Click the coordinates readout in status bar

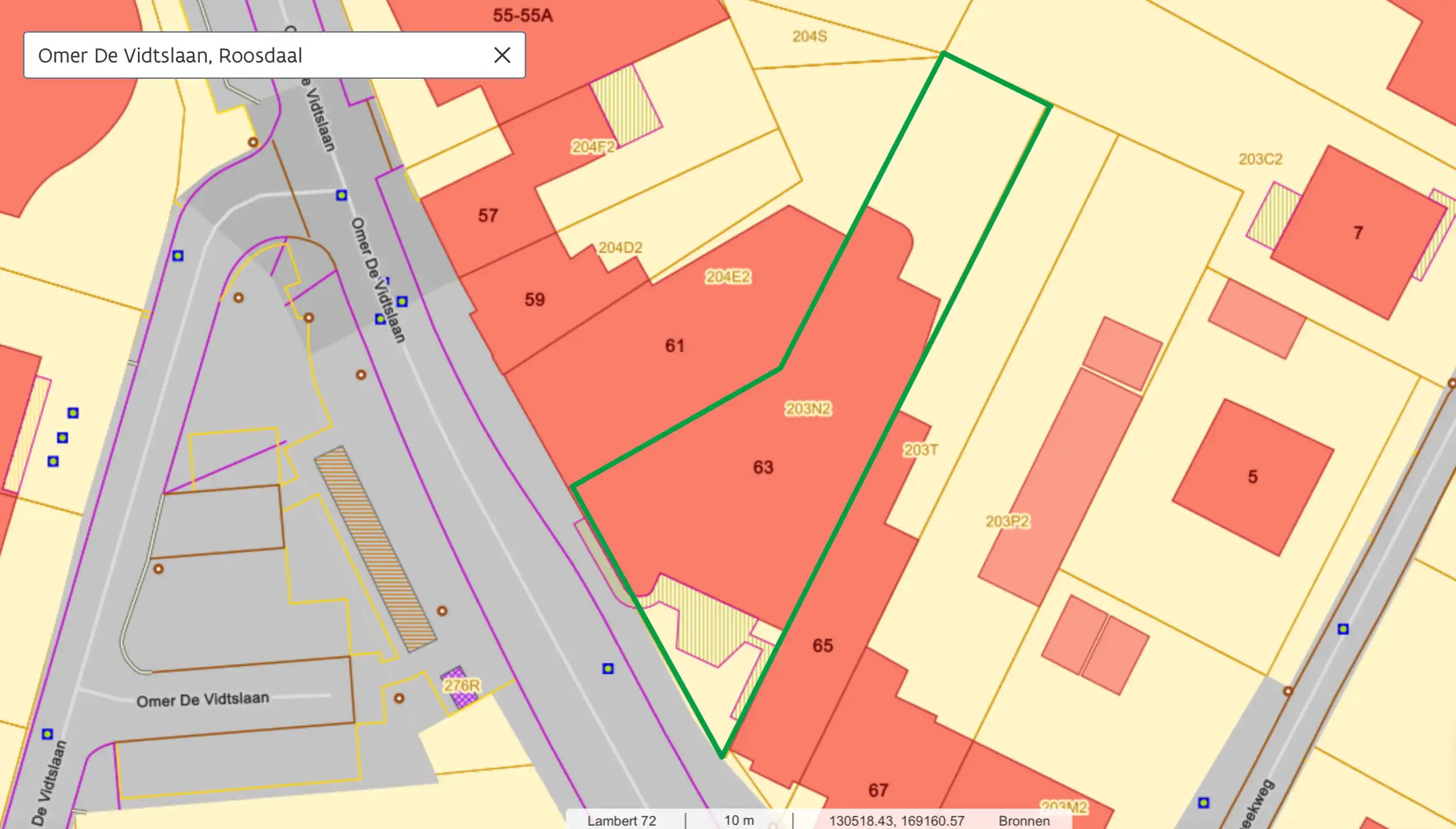click(896, 820)
